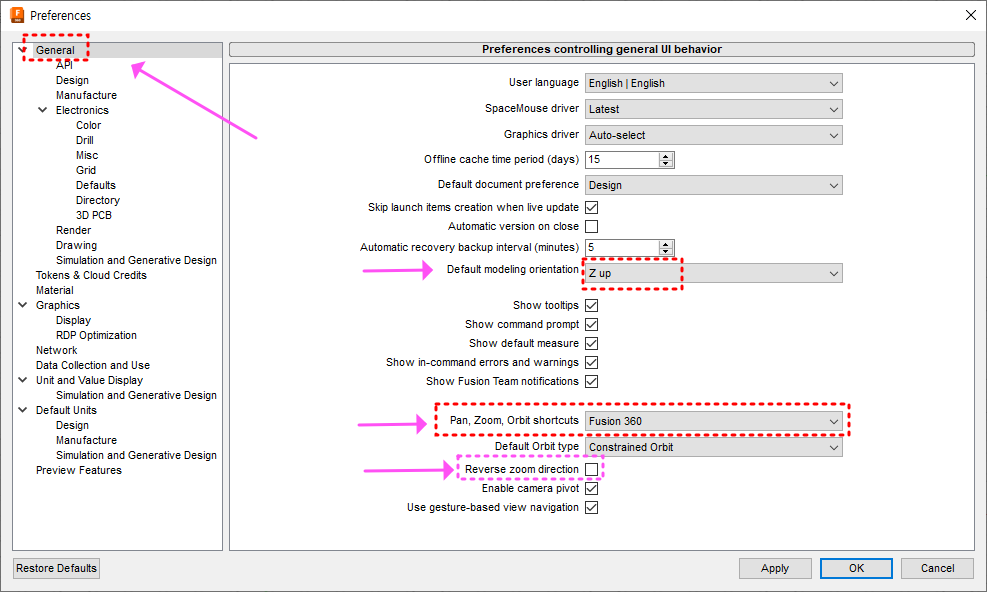The width and height of the screenshot is (987, 592).
Task: Open Default Orbit type dropdown
Action: pyautogui.click(x=714, y=447)
